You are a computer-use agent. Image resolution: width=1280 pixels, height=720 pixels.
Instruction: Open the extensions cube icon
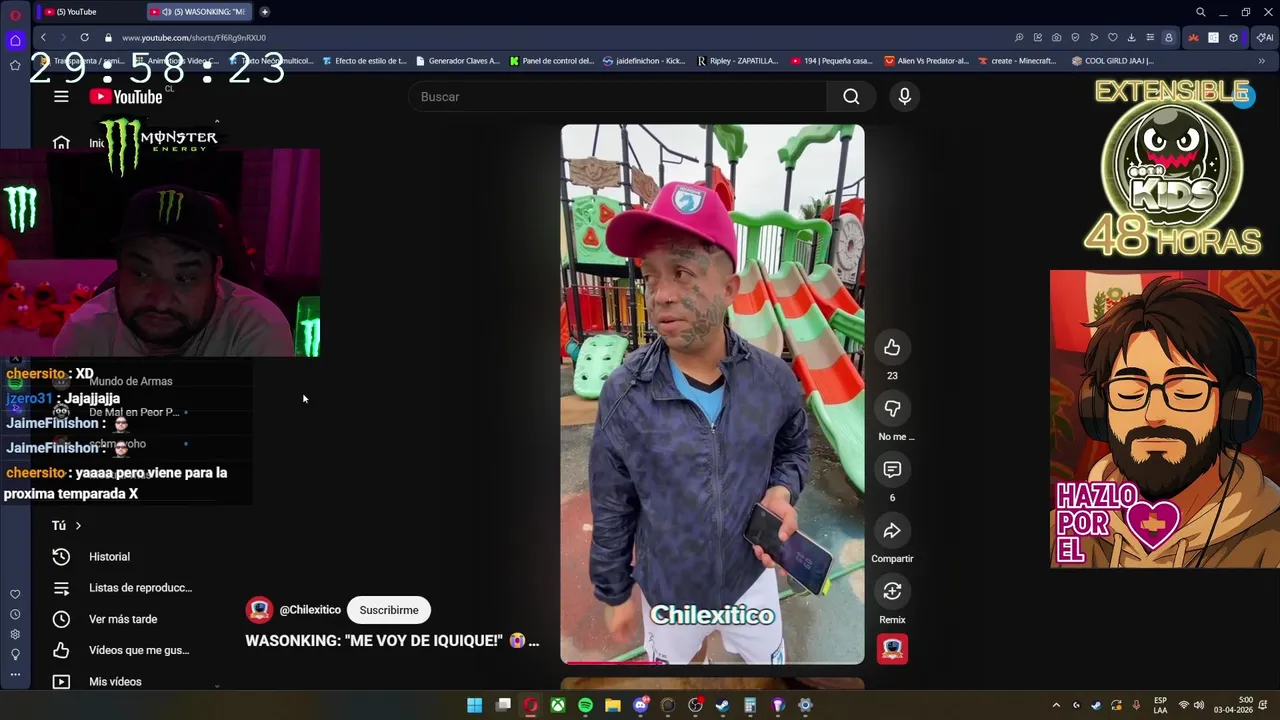click(x=1233, y=37)
